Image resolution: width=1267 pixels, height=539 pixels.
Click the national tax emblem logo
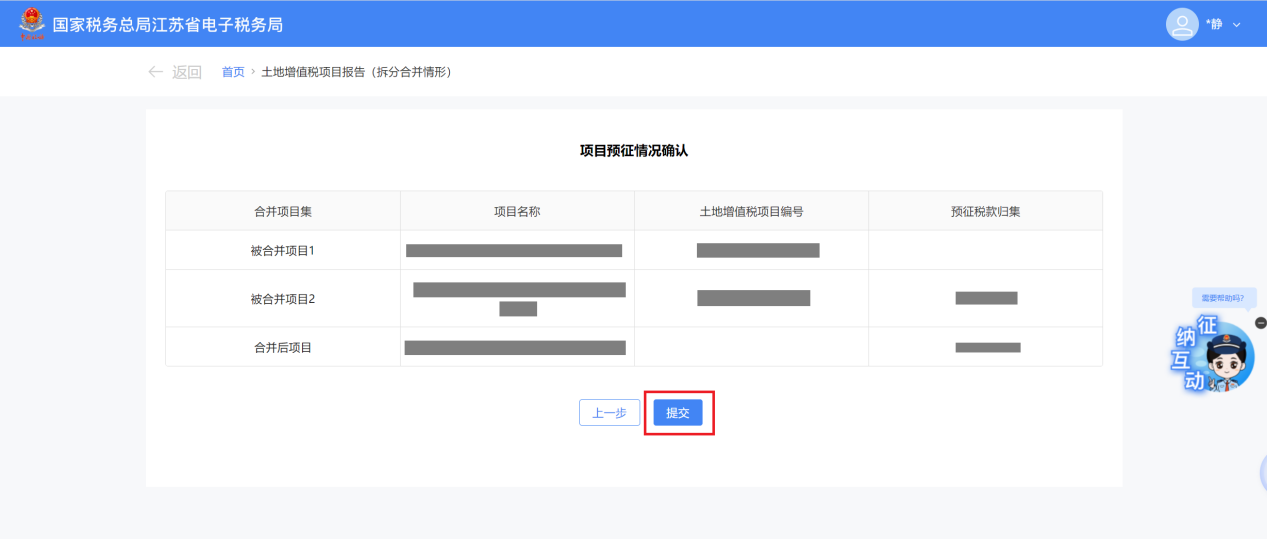click(32, 24)
